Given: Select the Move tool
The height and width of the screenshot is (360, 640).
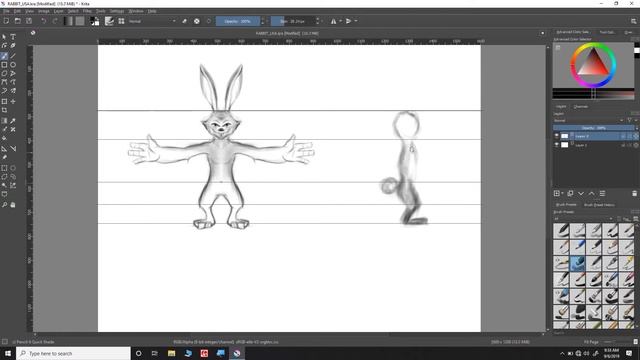Looking at the screenshot, I should (x=13, y=101).
